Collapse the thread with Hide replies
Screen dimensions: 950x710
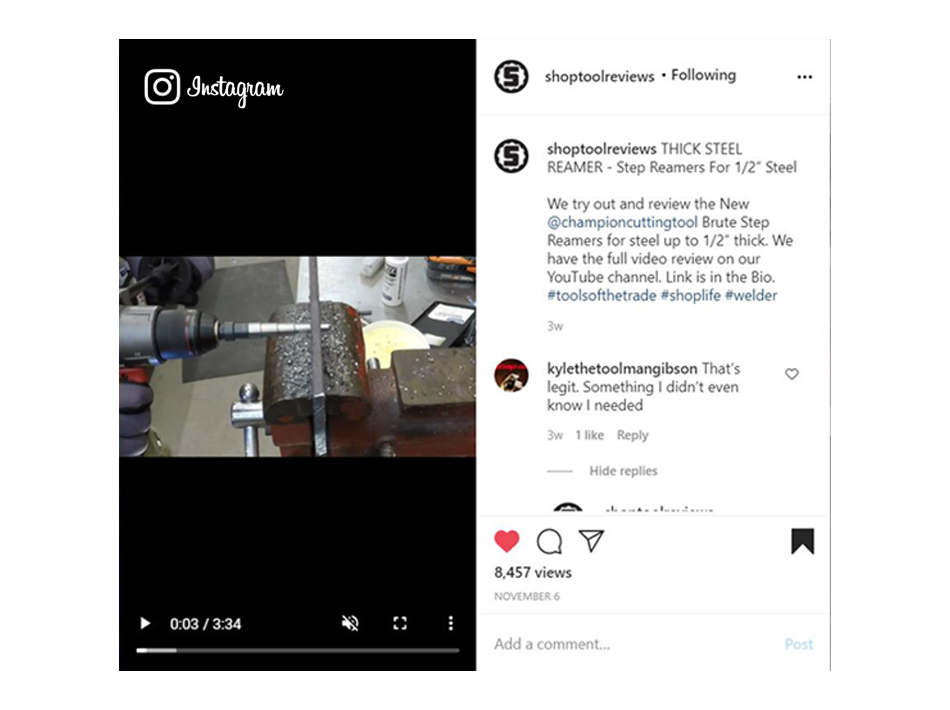[x=623, y=471]
